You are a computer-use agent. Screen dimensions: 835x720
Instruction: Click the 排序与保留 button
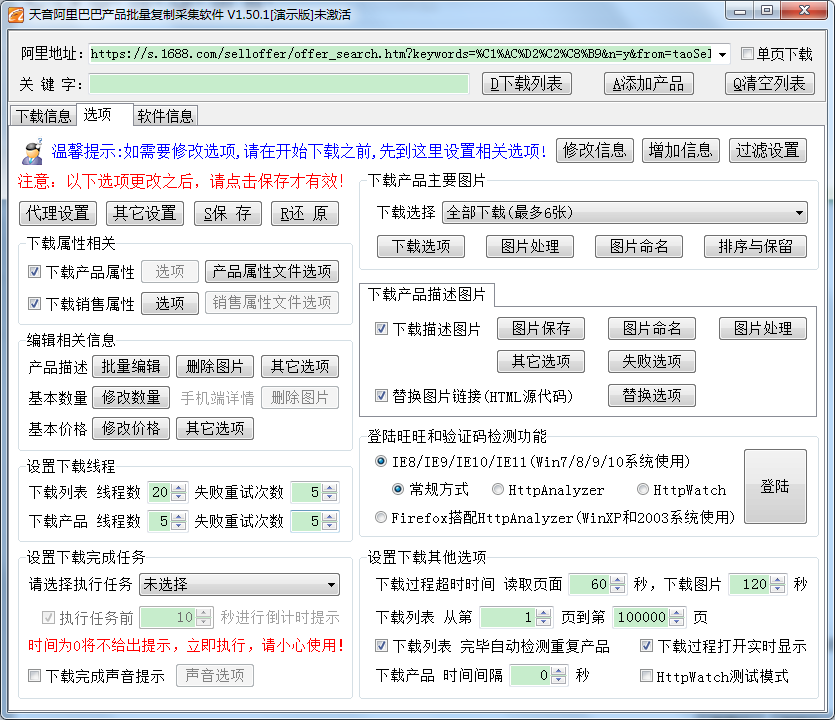click(x=755, y=246)
